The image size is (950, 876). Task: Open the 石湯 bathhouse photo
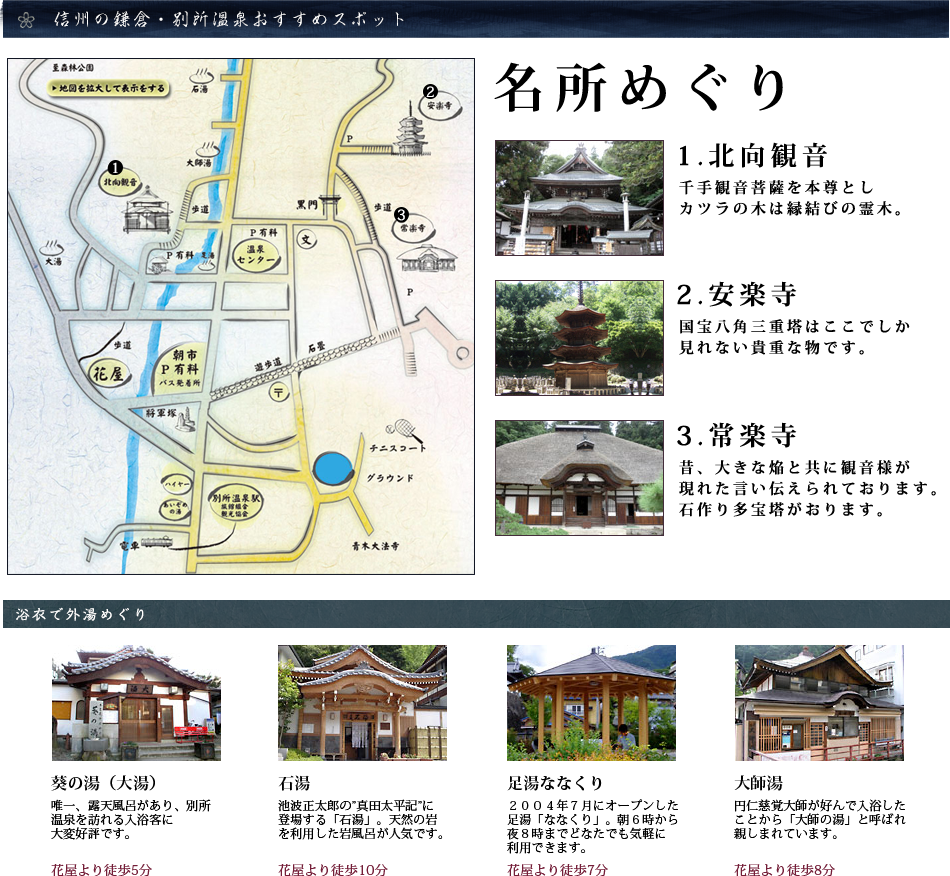tap(362, 703)
